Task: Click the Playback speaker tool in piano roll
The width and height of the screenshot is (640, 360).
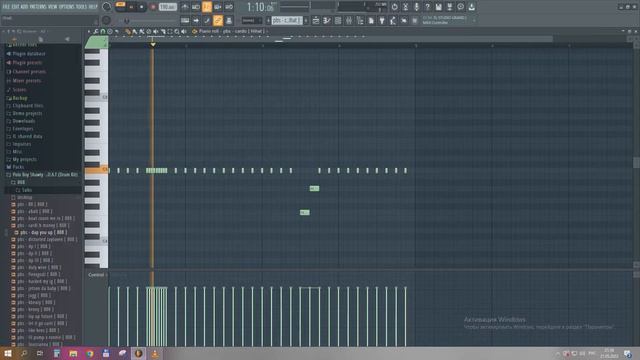Action: pos(184,31)
